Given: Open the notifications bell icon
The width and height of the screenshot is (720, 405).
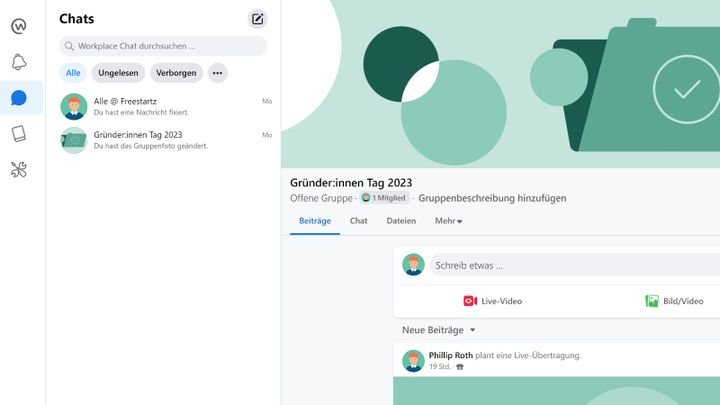Looking at the screenshot, I should pos(19,62).
